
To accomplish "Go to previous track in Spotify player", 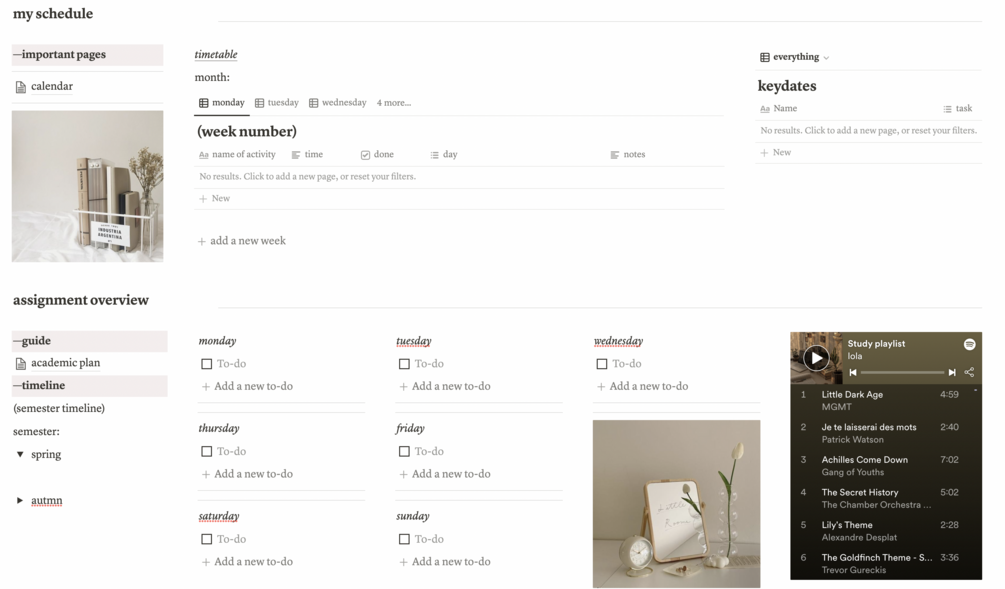I will [853, 372].
